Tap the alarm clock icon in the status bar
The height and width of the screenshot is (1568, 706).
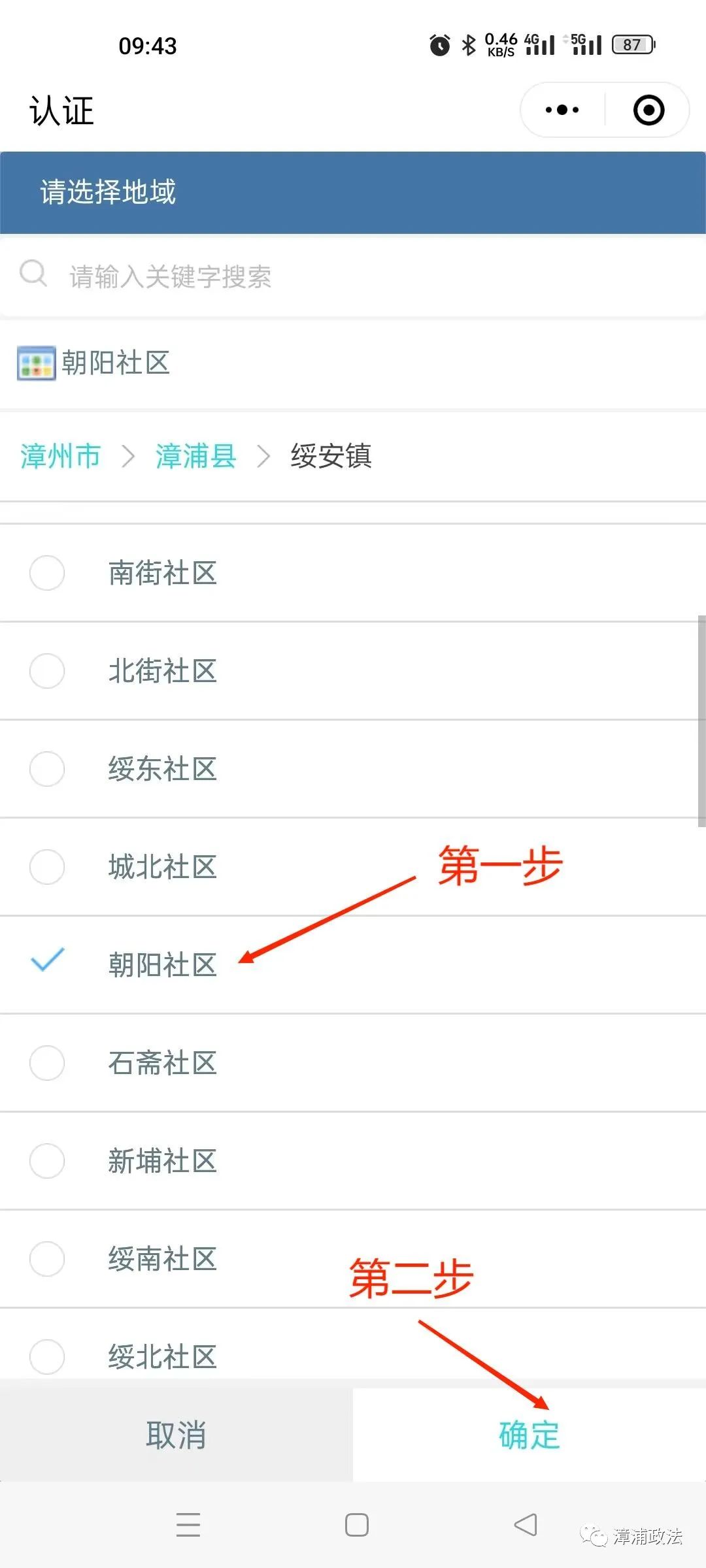point(439,44)
